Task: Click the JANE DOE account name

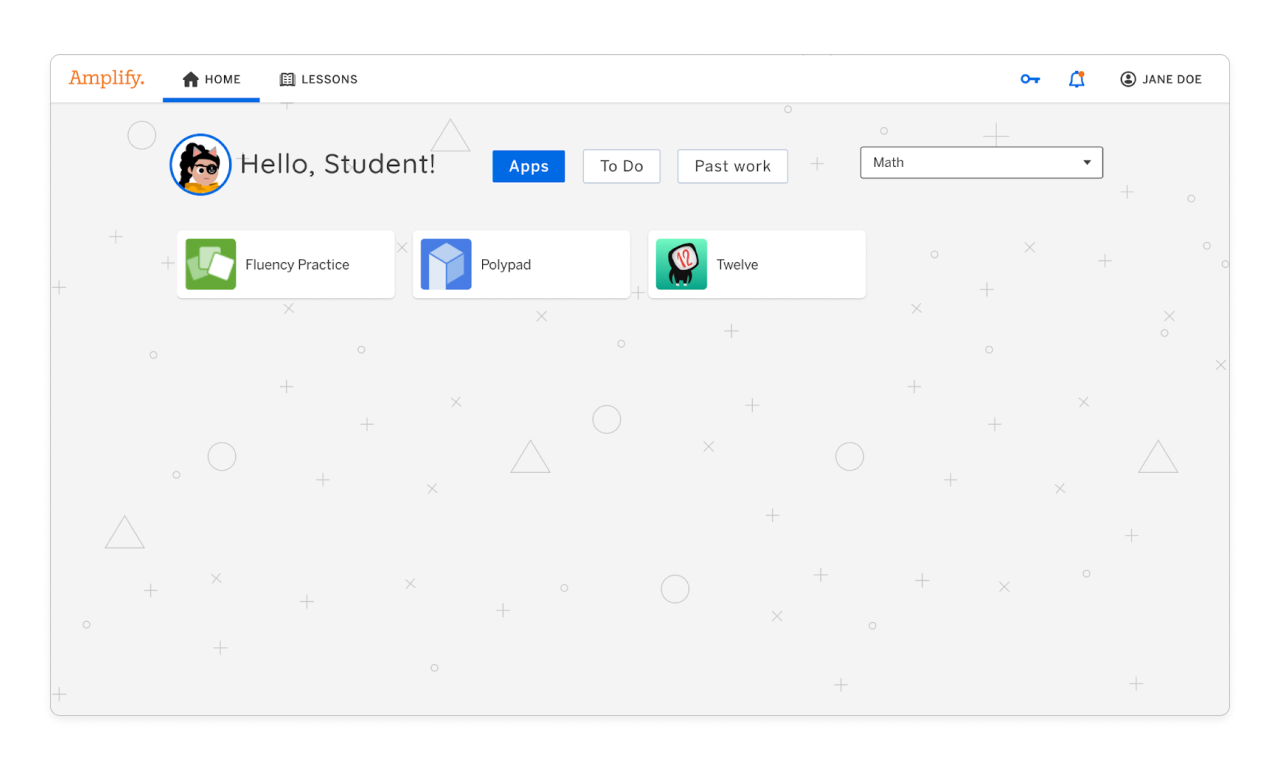Action: click(x=1172, y=79)
